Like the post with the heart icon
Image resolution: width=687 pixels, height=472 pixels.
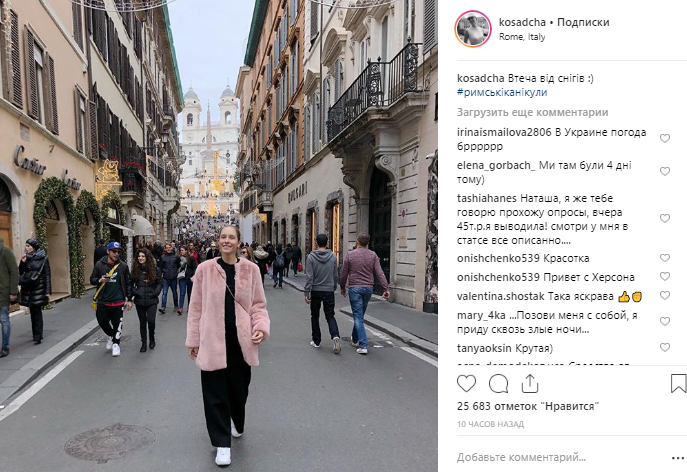coord(466,384)
